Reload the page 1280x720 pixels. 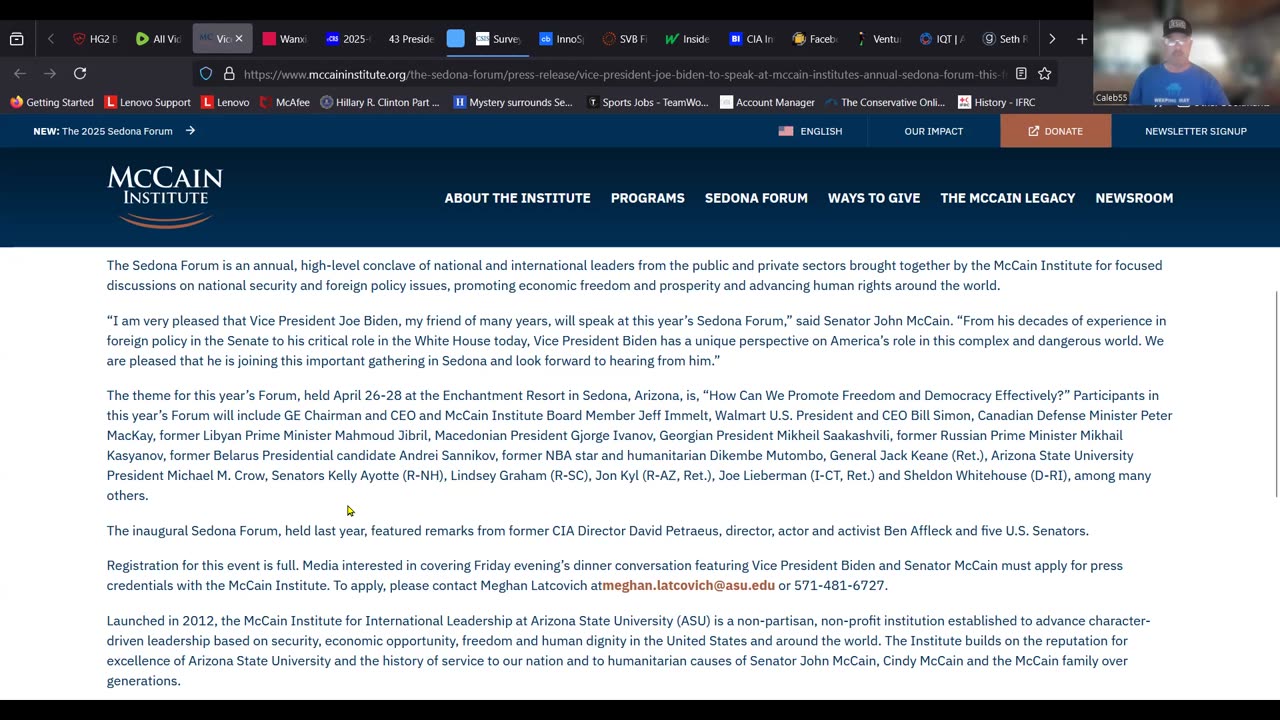[x=80, y=73]
